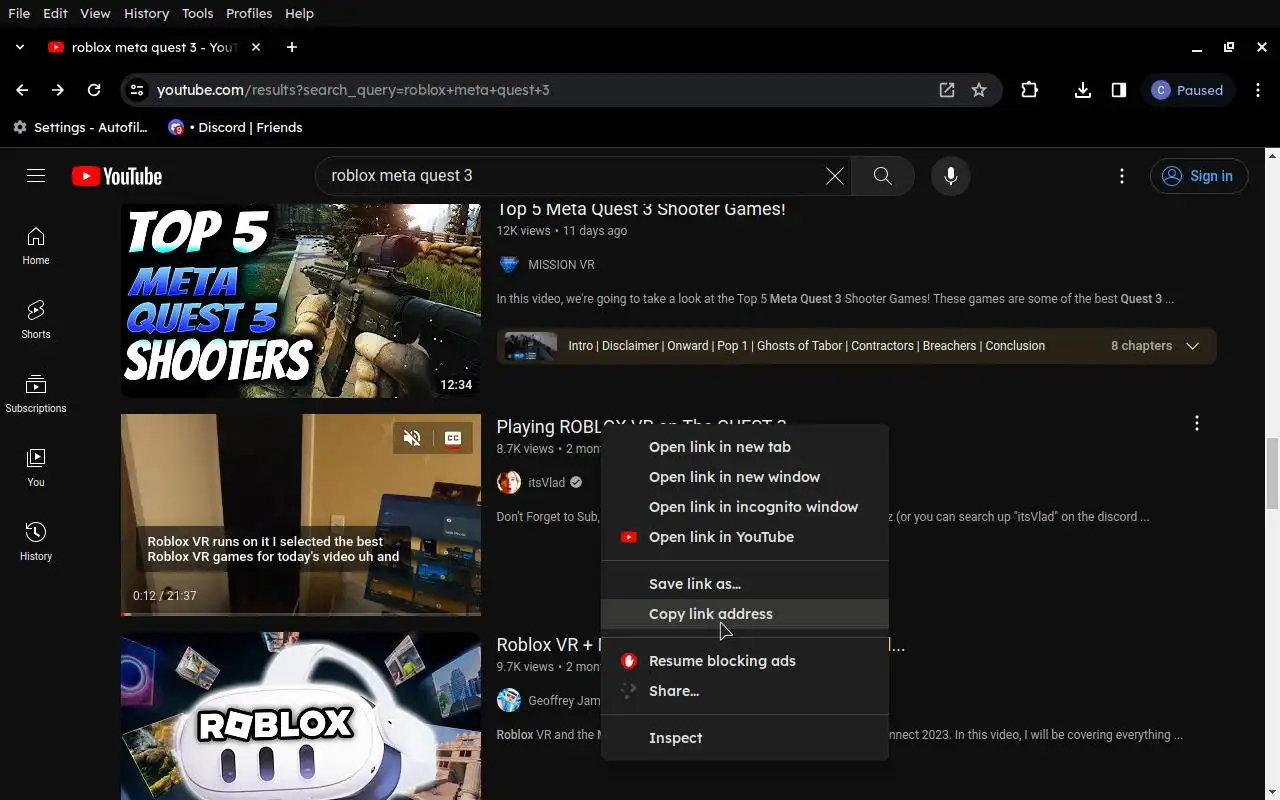
Task: Go to the YouTube logo home link
Action: 117,176
